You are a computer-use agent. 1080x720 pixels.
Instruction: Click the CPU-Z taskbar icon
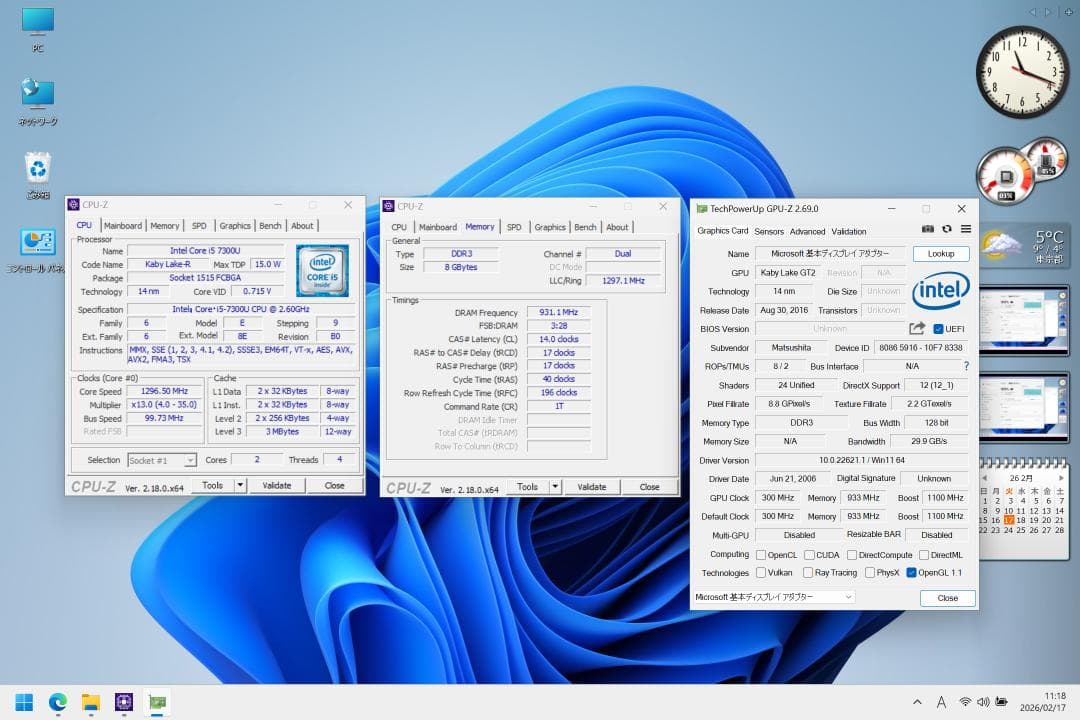click(124, 702)
